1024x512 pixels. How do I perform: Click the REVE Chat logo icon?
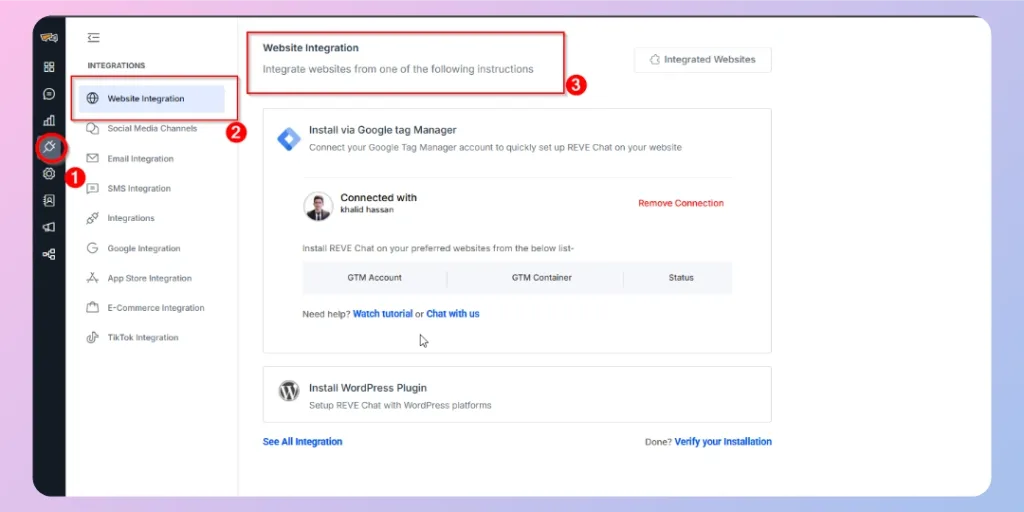click(x=49, y=38)
